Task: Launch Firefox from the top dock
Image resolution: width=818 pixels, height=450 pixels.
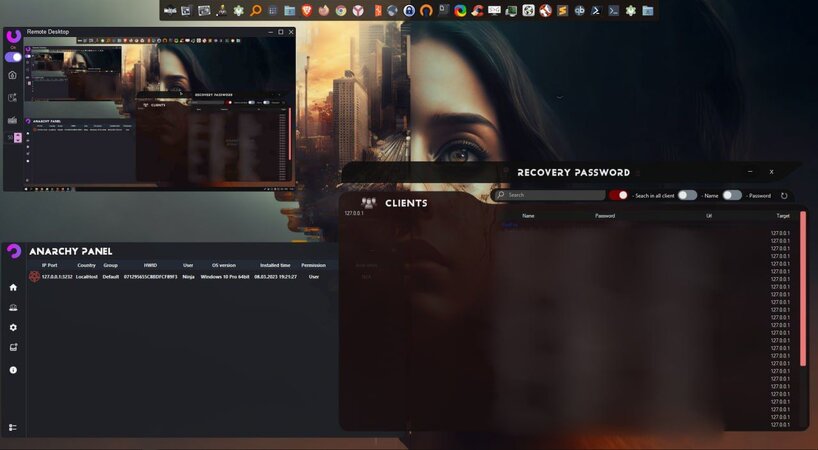Action: tap(324, 10)
